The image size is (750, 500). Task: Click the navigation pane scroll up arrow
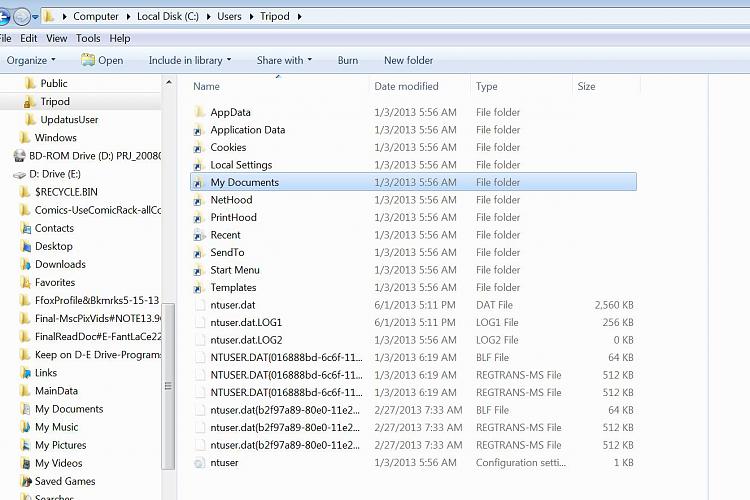pyautogui.click(x=168, y=83)
